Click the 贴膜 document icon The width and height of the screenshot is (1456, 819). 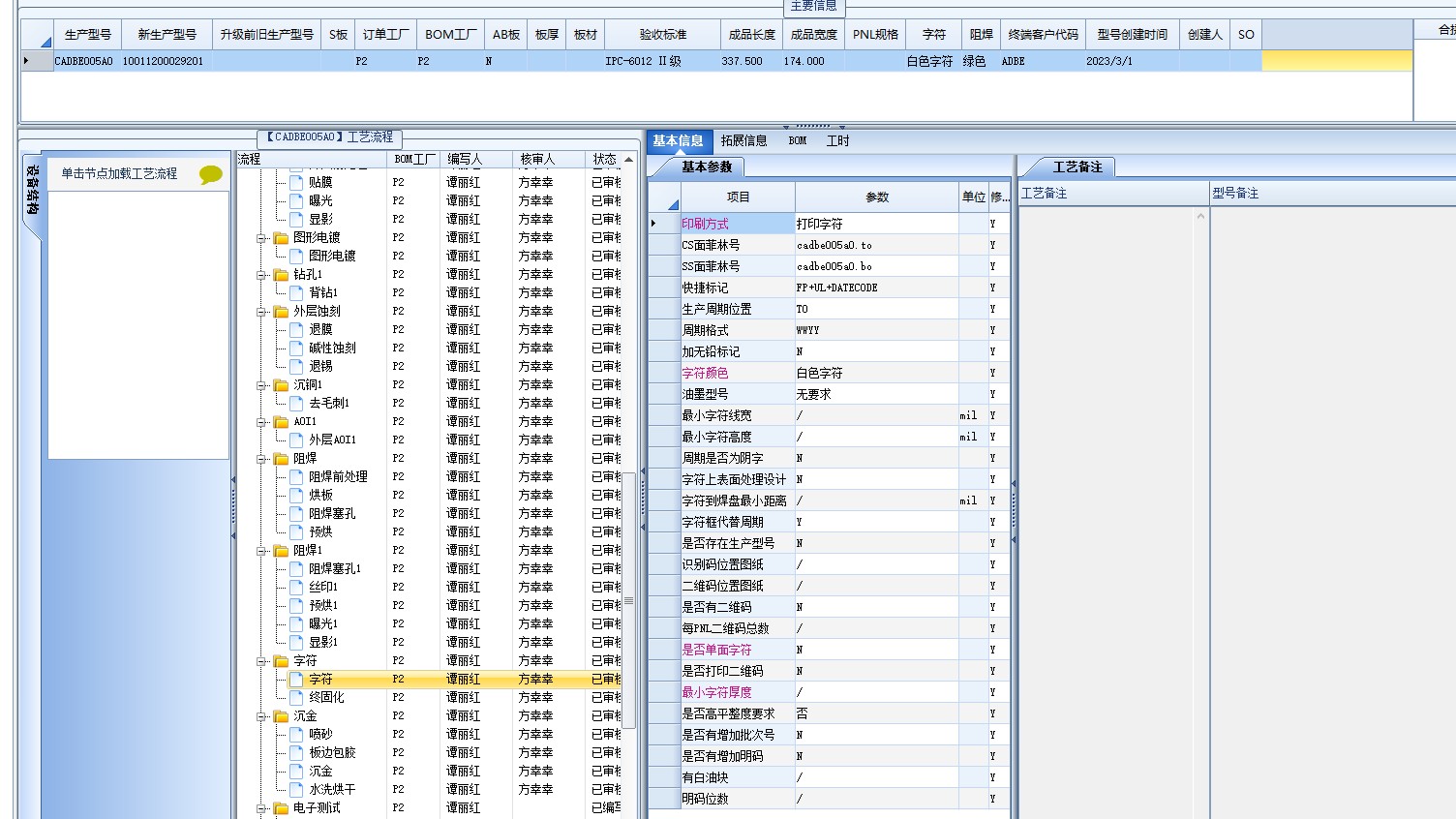coord(297,182)
